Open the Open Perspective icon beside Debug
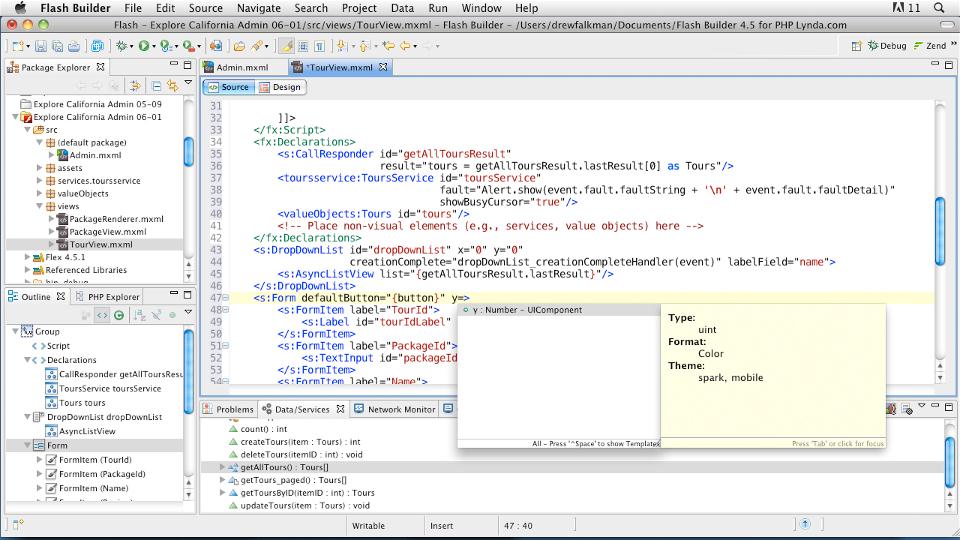Image resolution: width=960 pixels, height=540 pixels. point(857,46)
